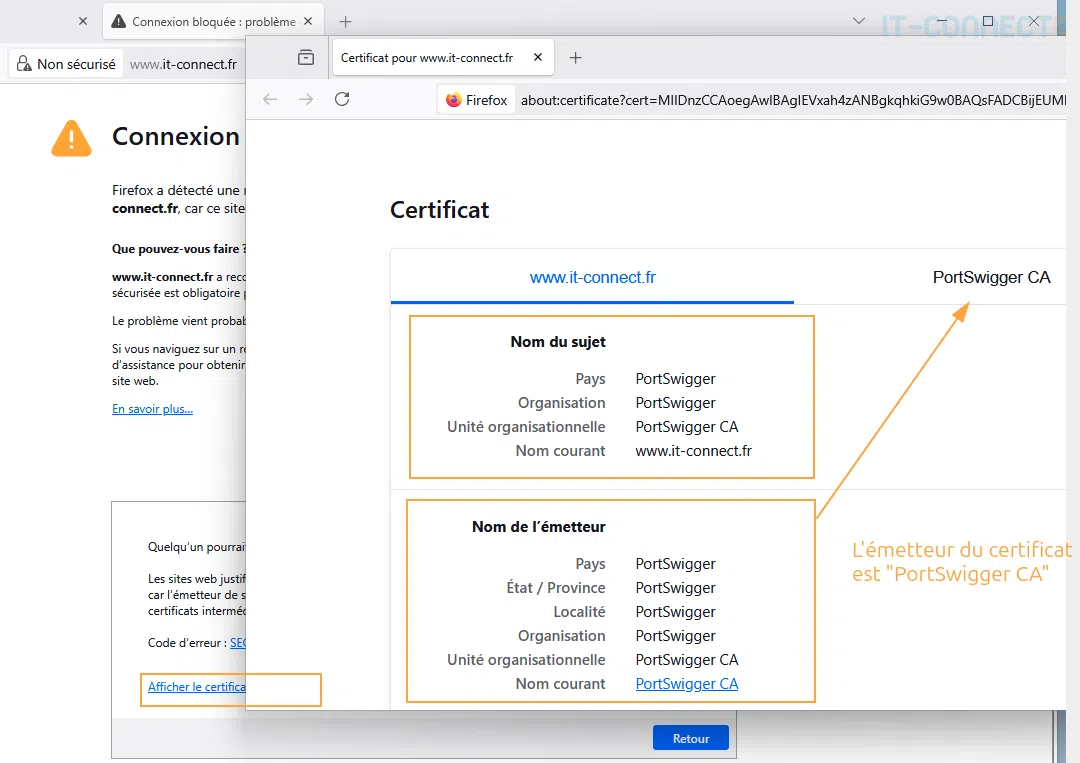Expand the list all tabs chevron
Screen dimensions: 1080x763
coord(858,21)
